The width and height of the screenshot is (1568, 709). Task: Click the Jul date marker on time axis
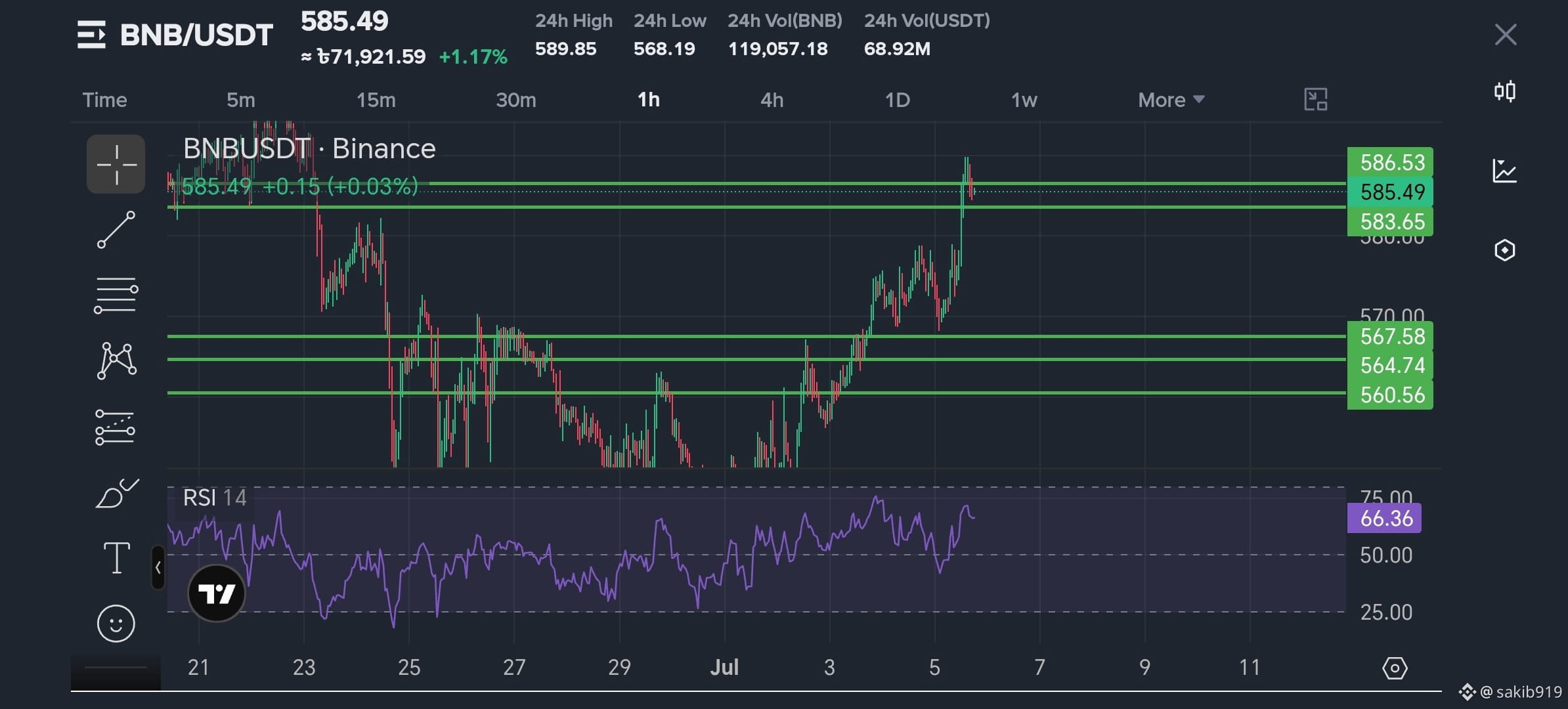point(725,668)
